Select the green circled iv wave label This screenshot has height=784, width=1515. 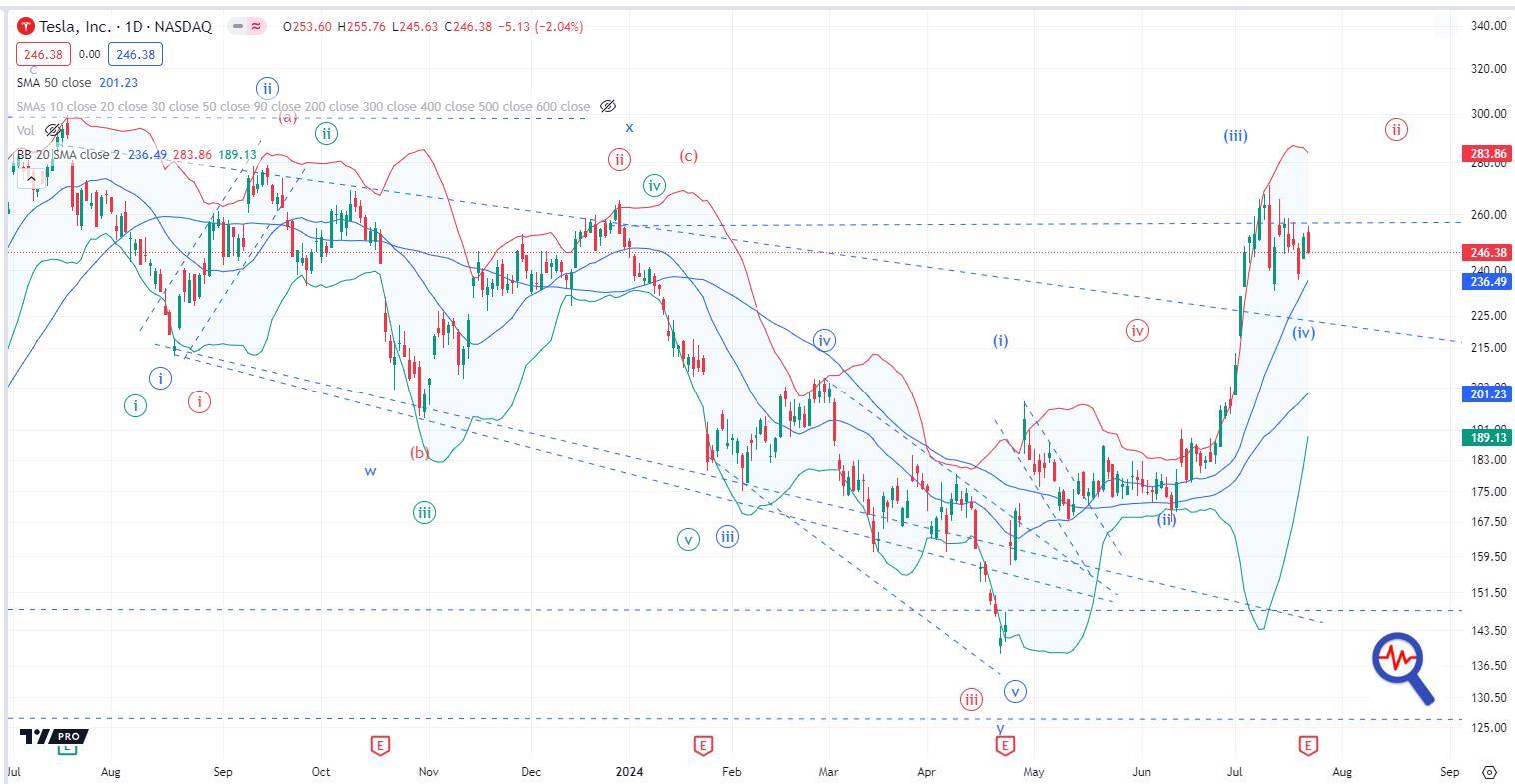tap(654, 185)
